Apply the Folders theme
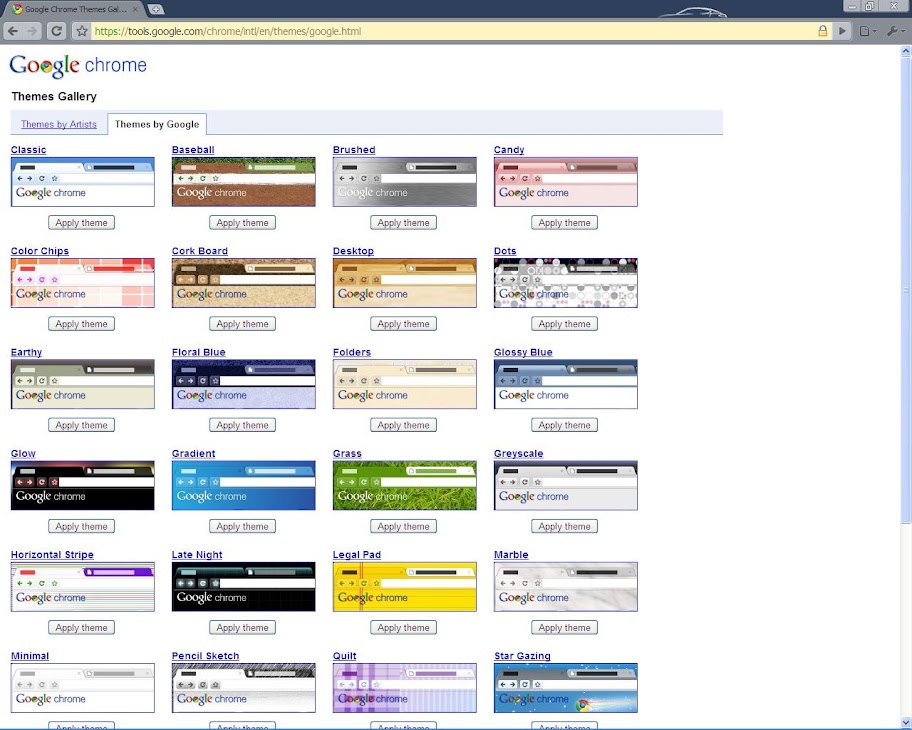The image size is (912, 730). pyautogui.click(x=404, y=425)
